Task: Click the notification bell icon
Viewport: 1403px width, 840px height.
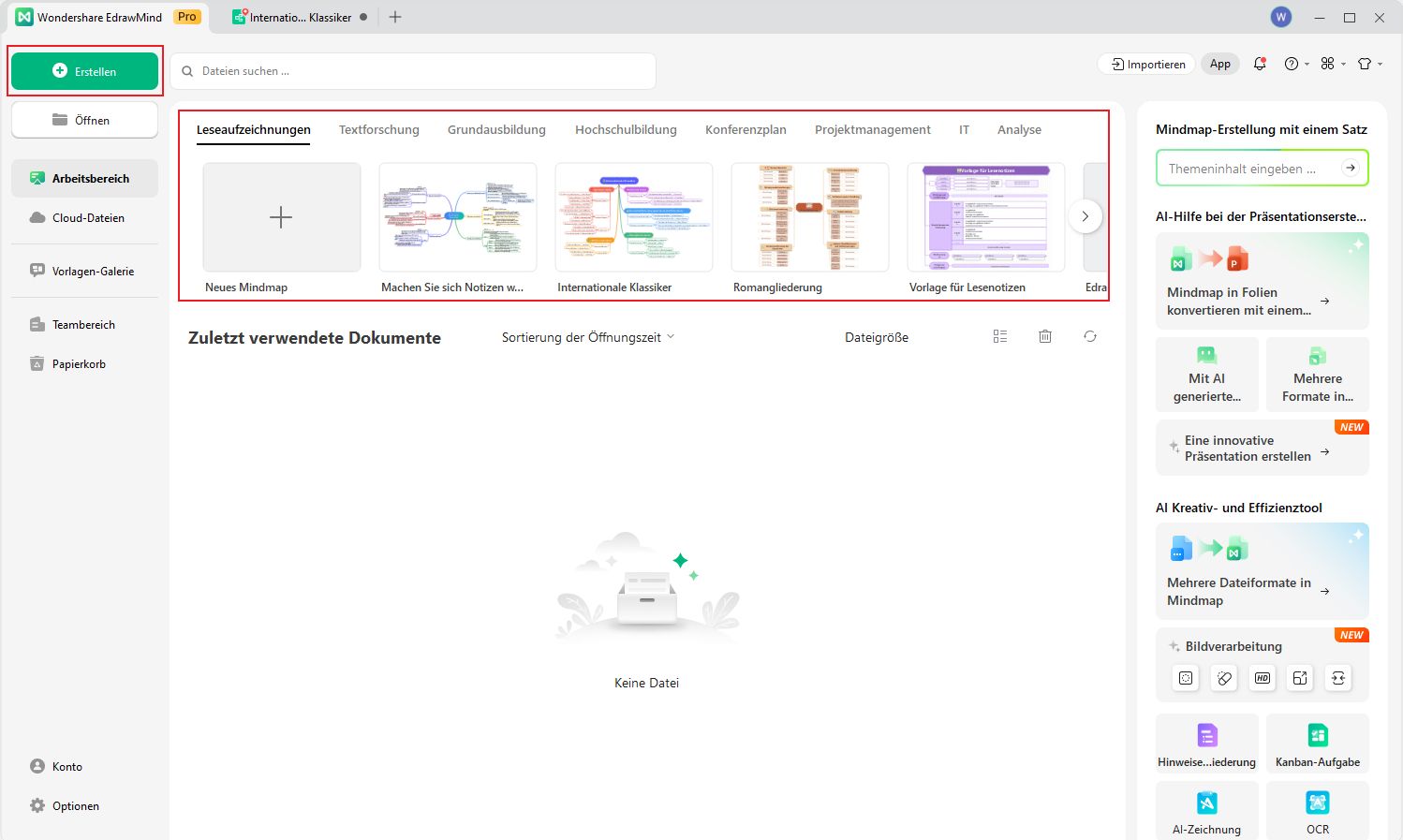Action: (x=1260, y=64)
